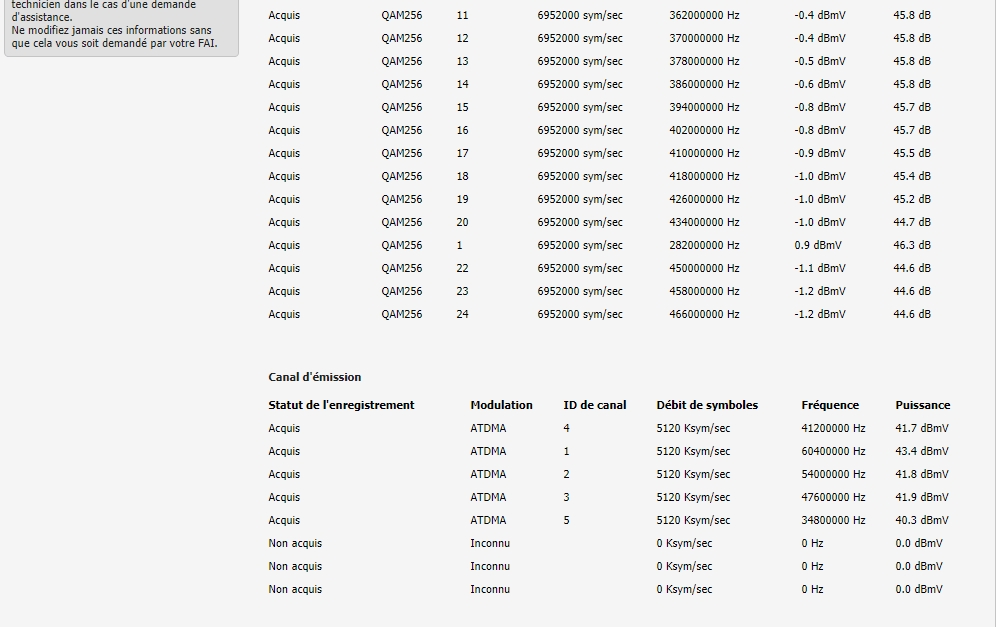Select the 40.3 dBmV upstream power value
The height and width of the screenshot is (627, 998).
click(x=921, y=520)
